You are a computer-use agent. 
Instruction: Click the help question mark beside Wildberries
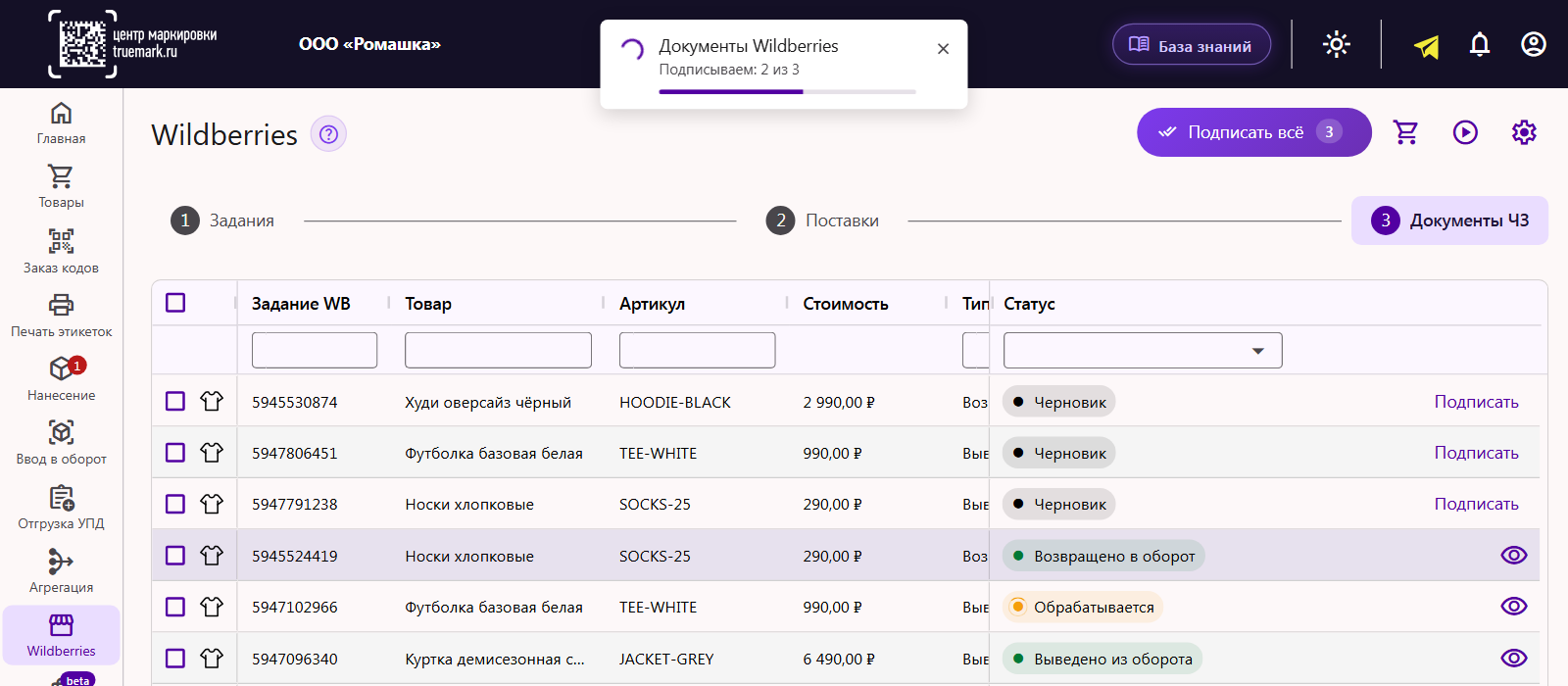tap(328, 134)
